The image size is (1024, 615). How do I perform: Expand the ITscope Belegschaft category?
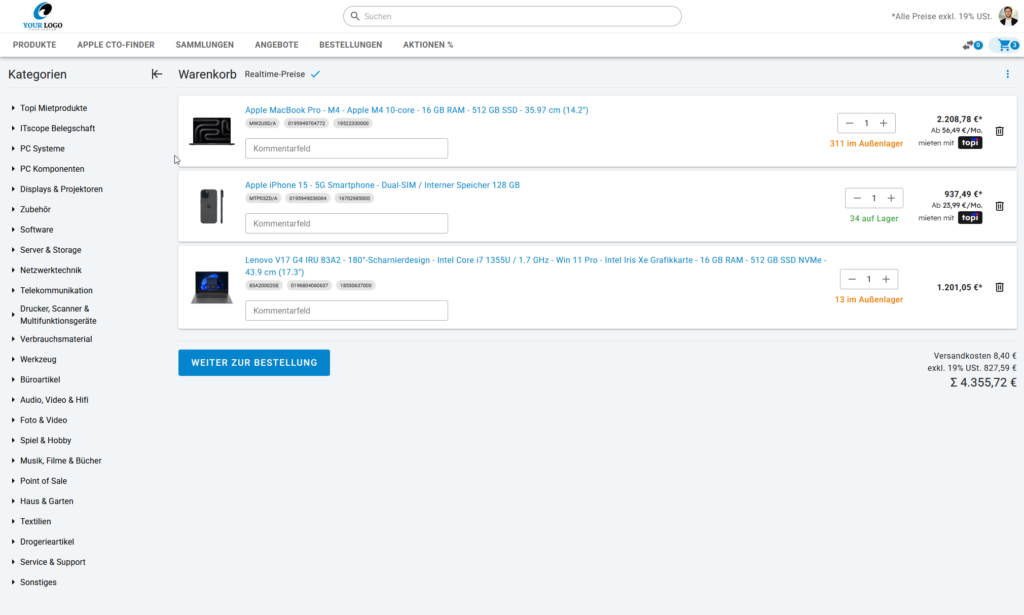click(x=13, y=129)
